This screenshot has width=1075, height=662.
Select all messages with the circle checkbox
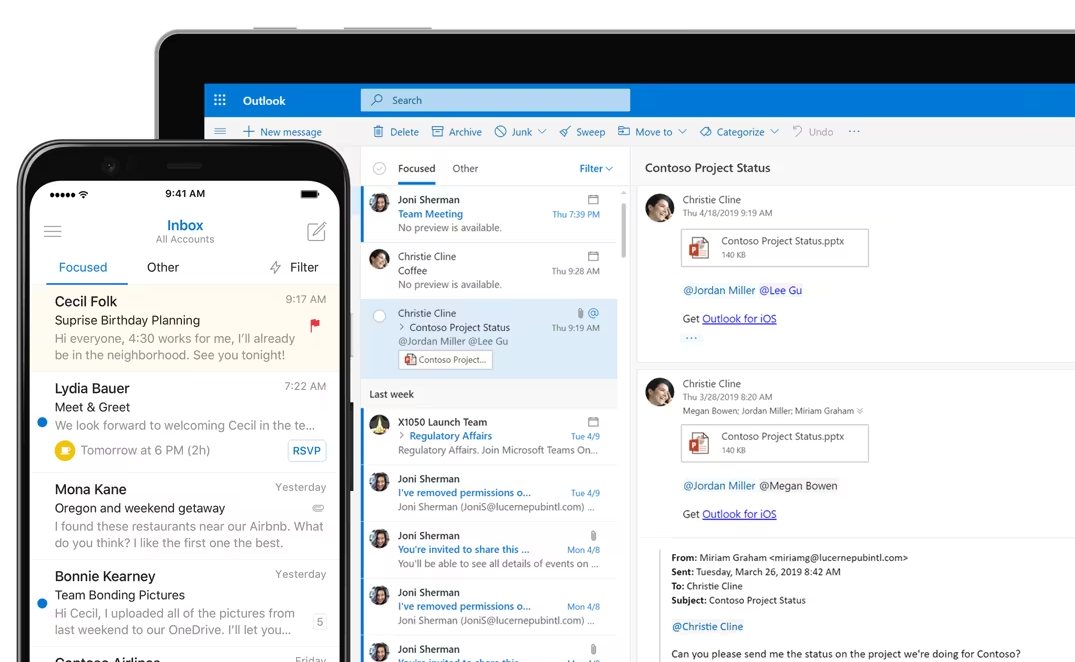coord(380,168)
